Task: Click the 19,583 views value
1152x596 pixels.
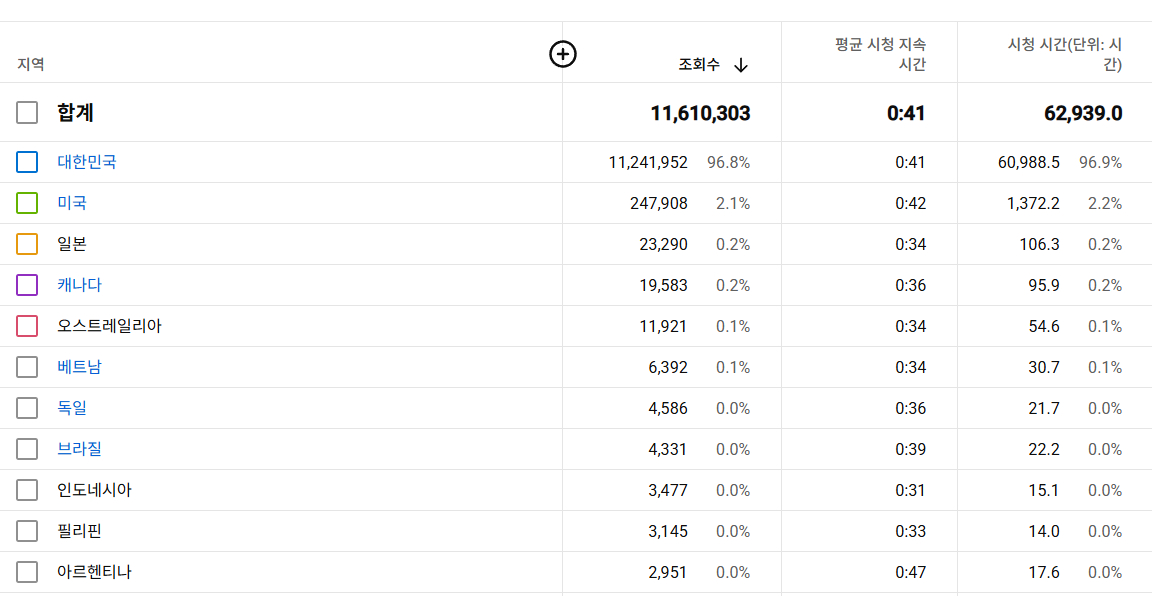Action: [x=664, y=285]
